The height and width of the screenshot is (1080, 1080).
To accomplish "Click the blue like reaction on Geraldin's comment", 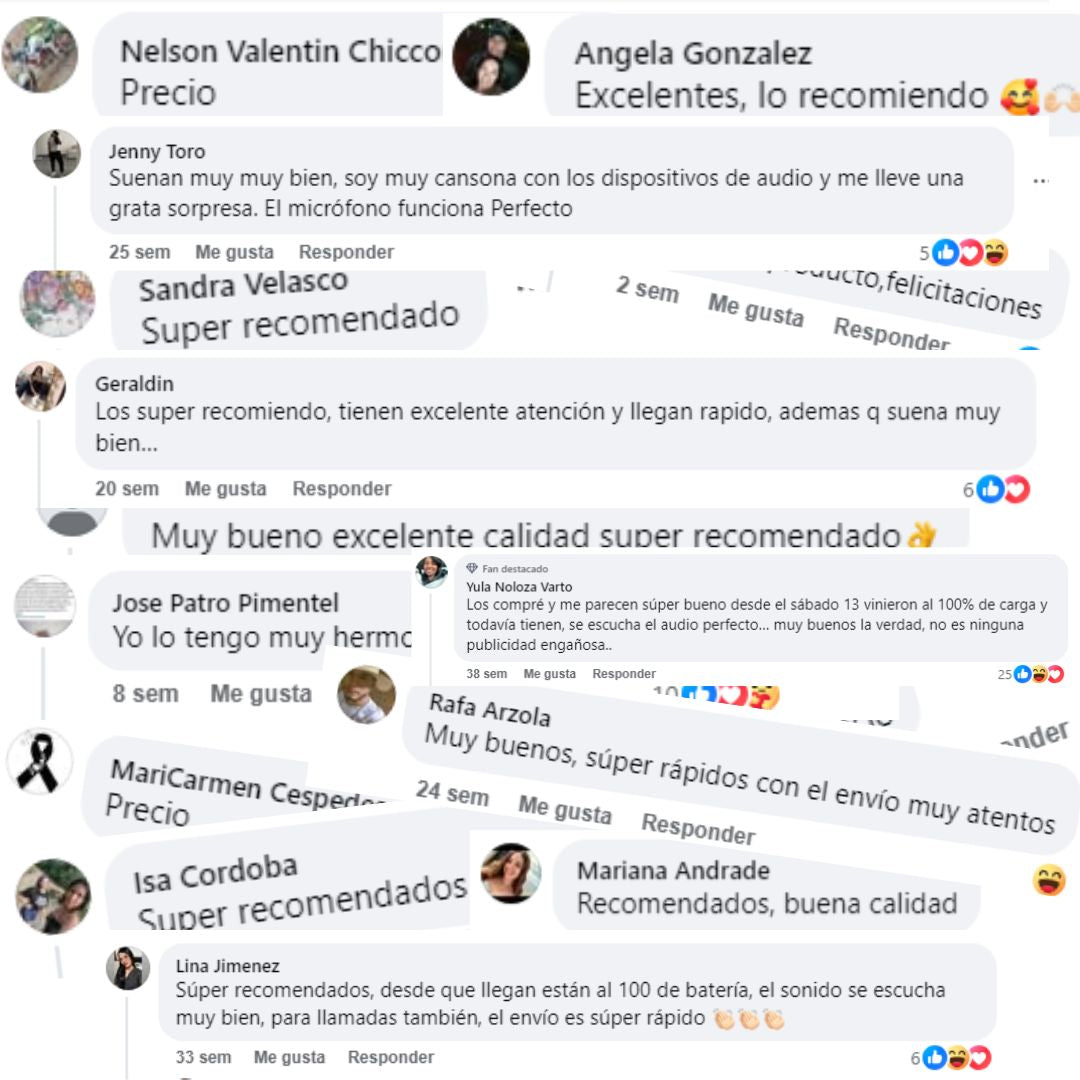I will [x=990, y=489].
